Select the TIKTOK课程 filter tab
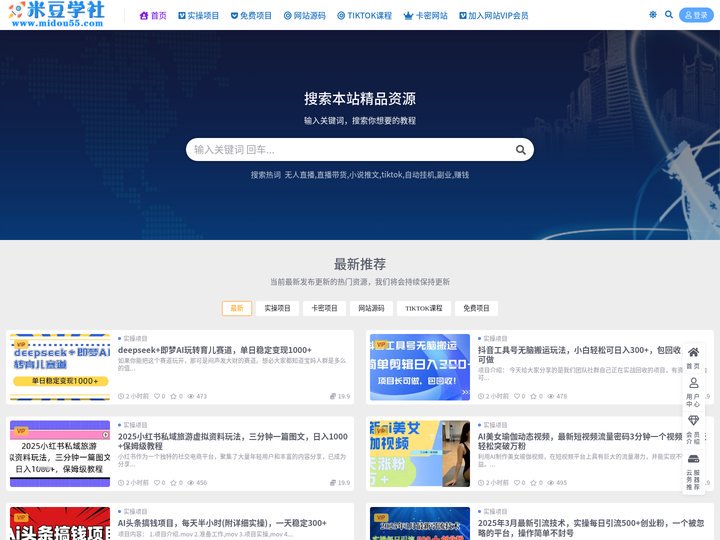Screen dimensions: 720x540 [x=424, y=308]
